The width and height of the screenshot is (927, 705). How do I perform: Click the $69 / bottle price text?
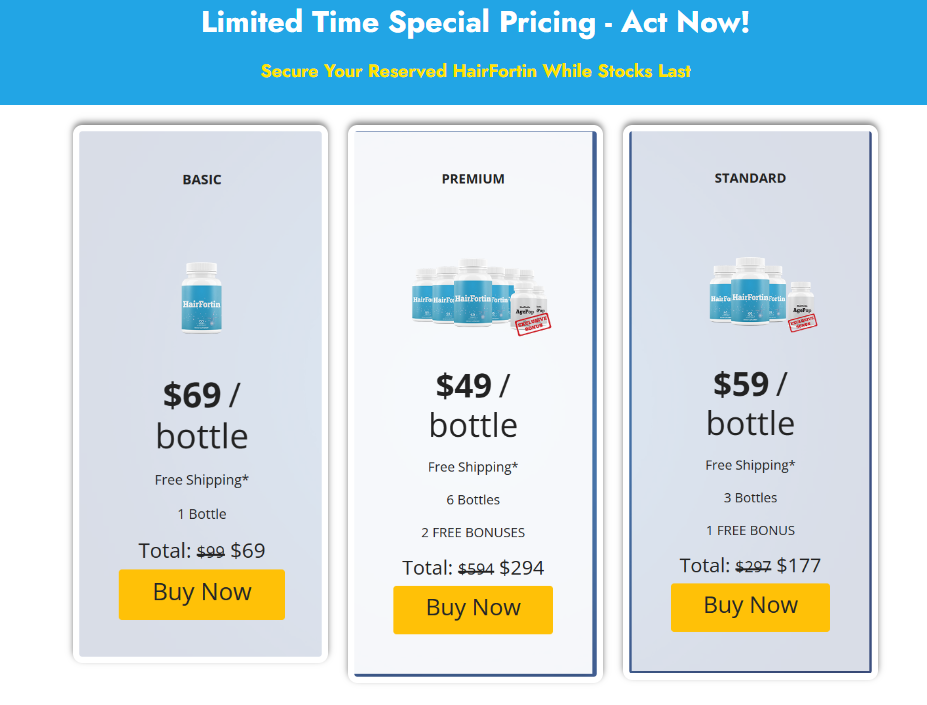tap(202, 416)
